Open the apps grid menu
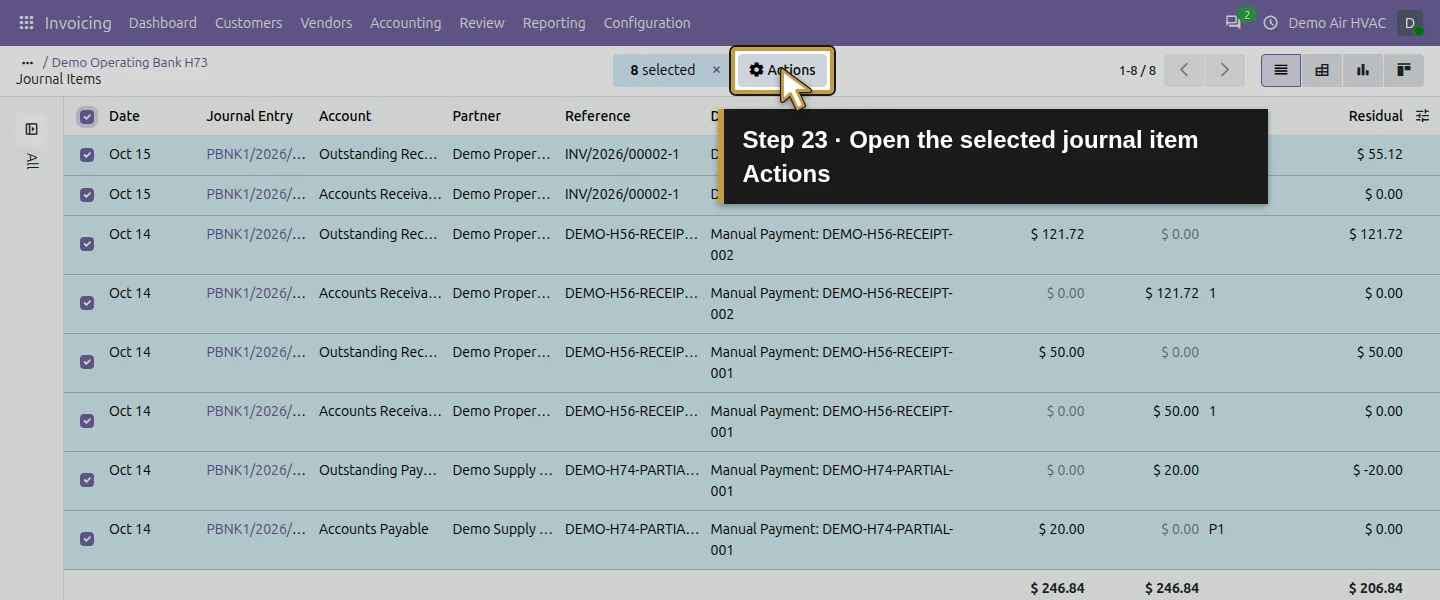Viewport: 1440px width, 600px height. coord(26,22)
